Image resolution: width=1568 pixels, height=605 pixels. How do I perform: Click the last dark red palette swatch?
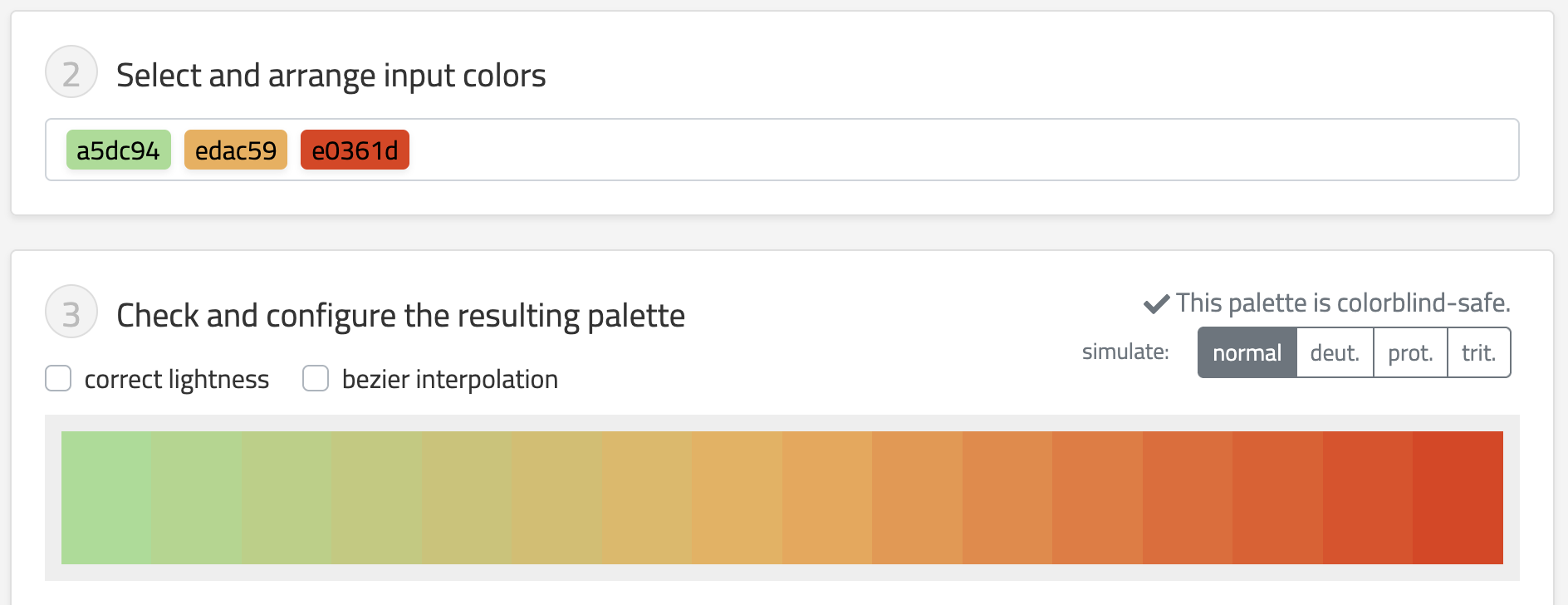[1458, 497]
